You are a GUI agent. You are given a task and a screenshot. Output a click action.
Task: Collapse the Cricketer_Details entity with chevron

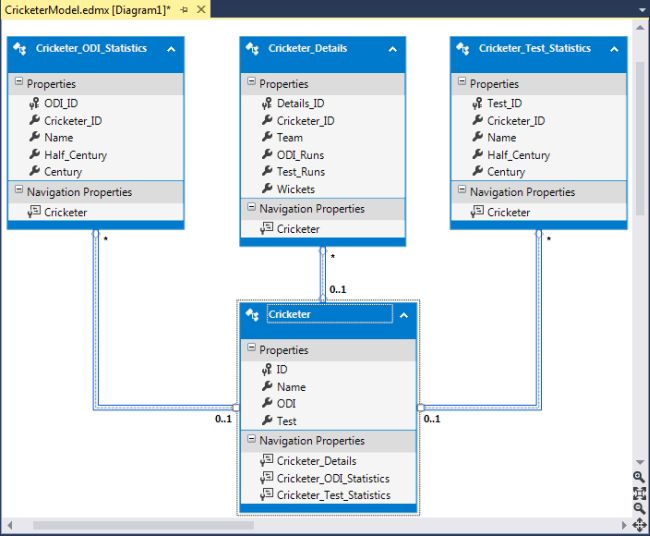394,49
